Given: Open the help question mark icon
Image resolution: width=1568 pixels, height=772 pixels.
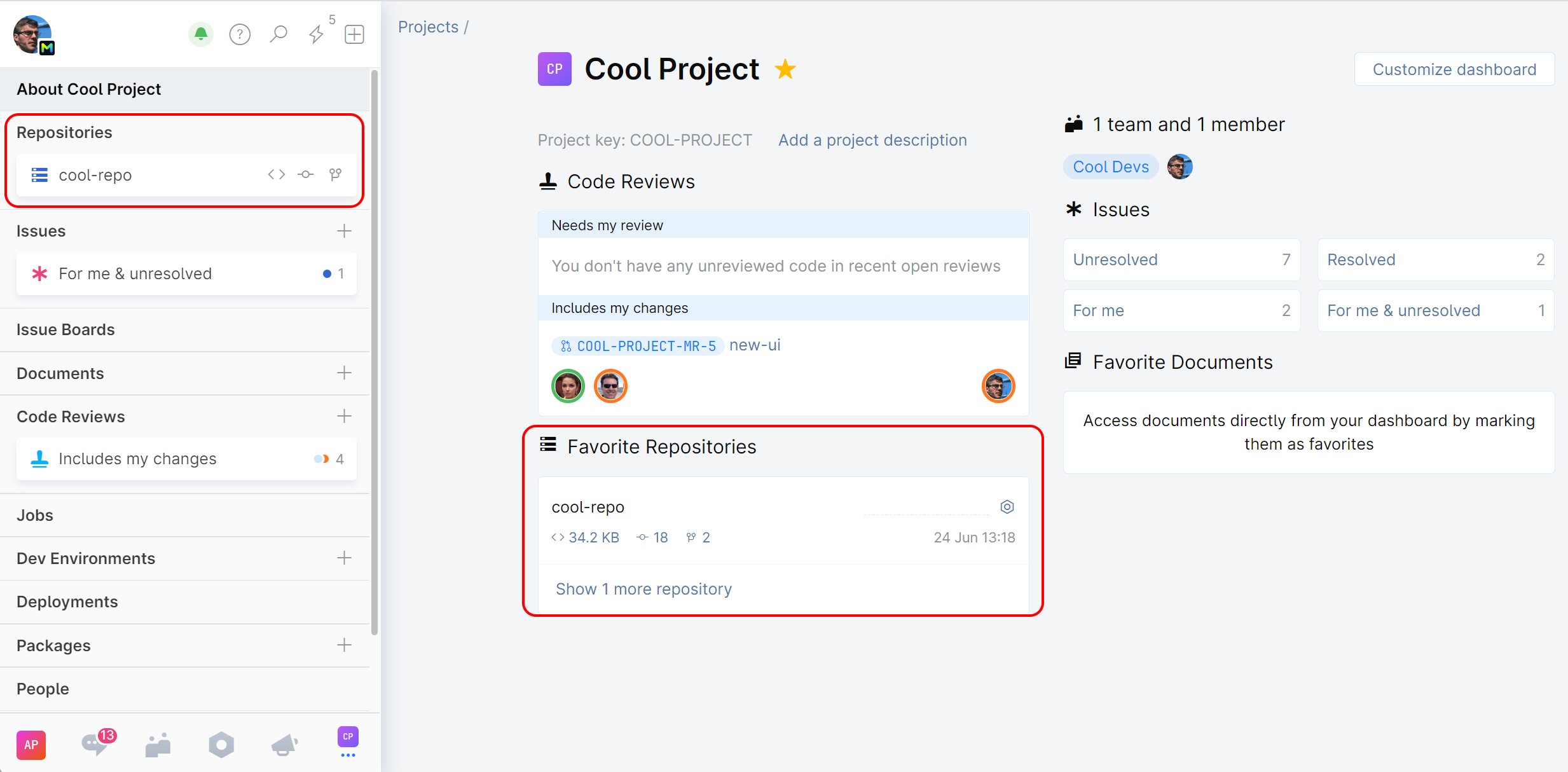Looking at the screenshot, I should 240,34.
